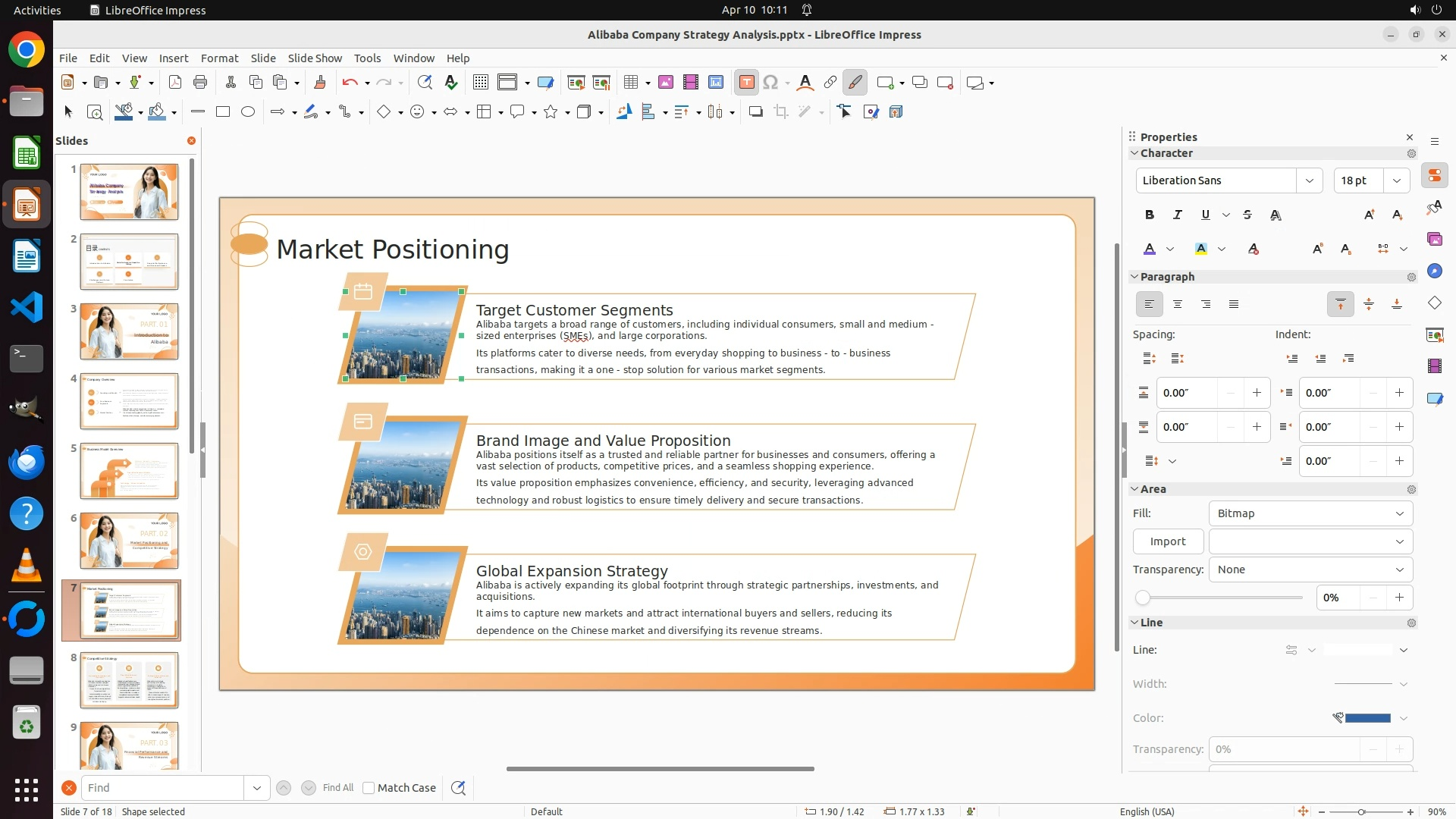The image size is (1456, 819).
Task: Set paragraph alignment to centered
Action: (x=1177, y=305)
